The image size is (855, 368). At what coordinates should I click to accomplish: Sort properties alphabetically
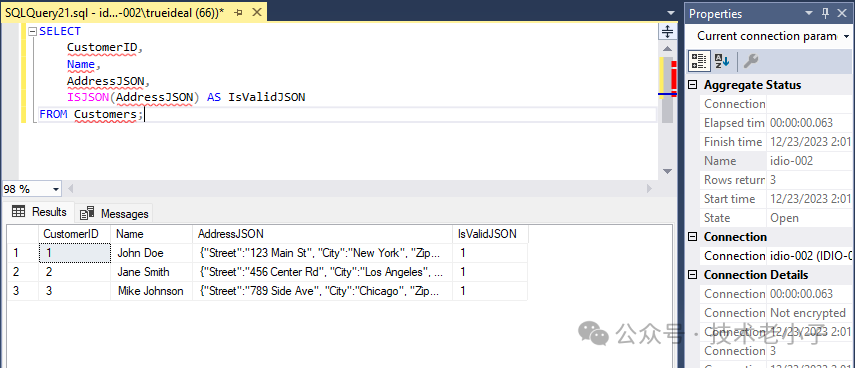(x=721, y=61)
